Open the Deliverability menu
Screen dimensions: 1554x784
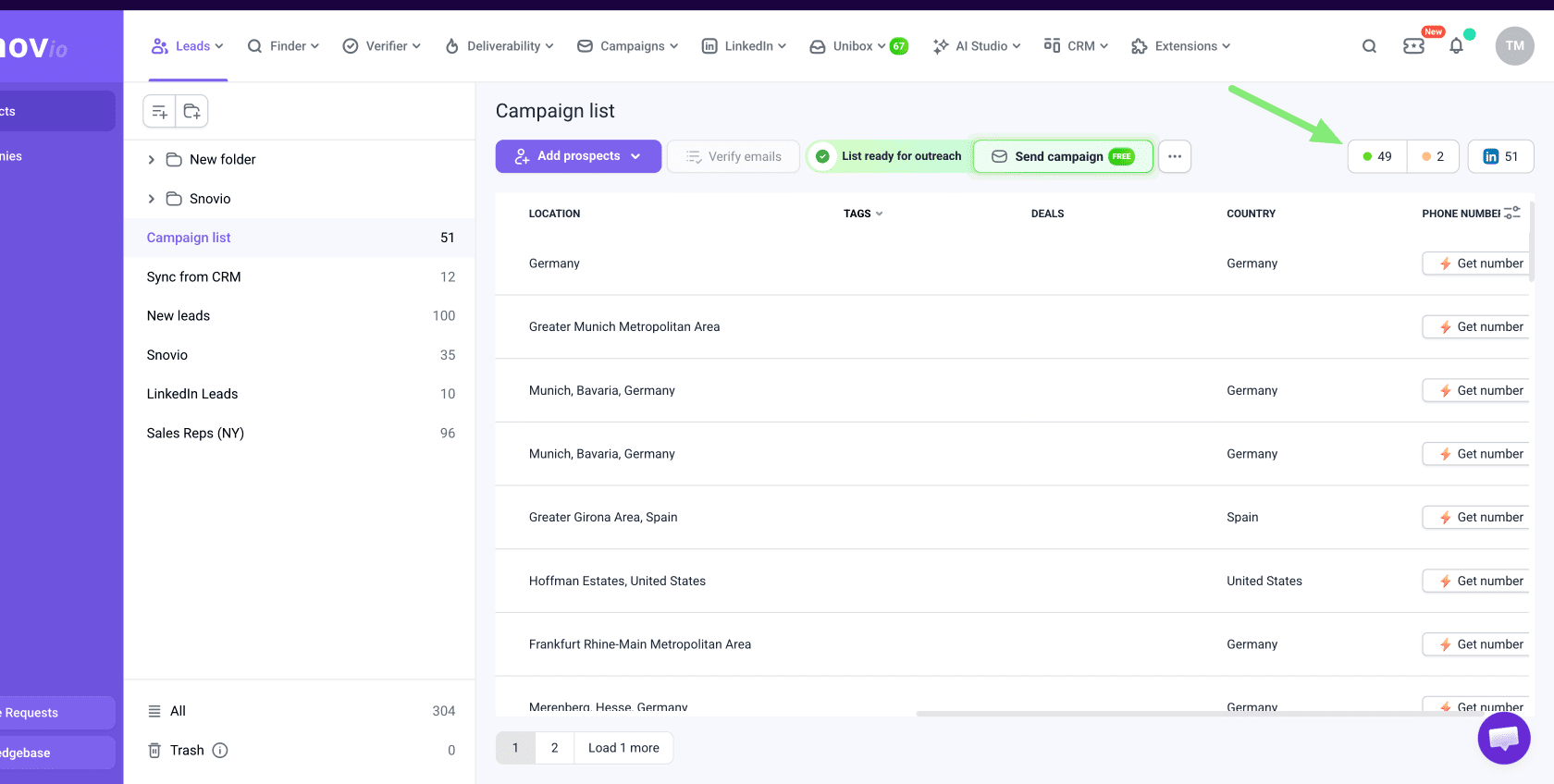[499, 46]
